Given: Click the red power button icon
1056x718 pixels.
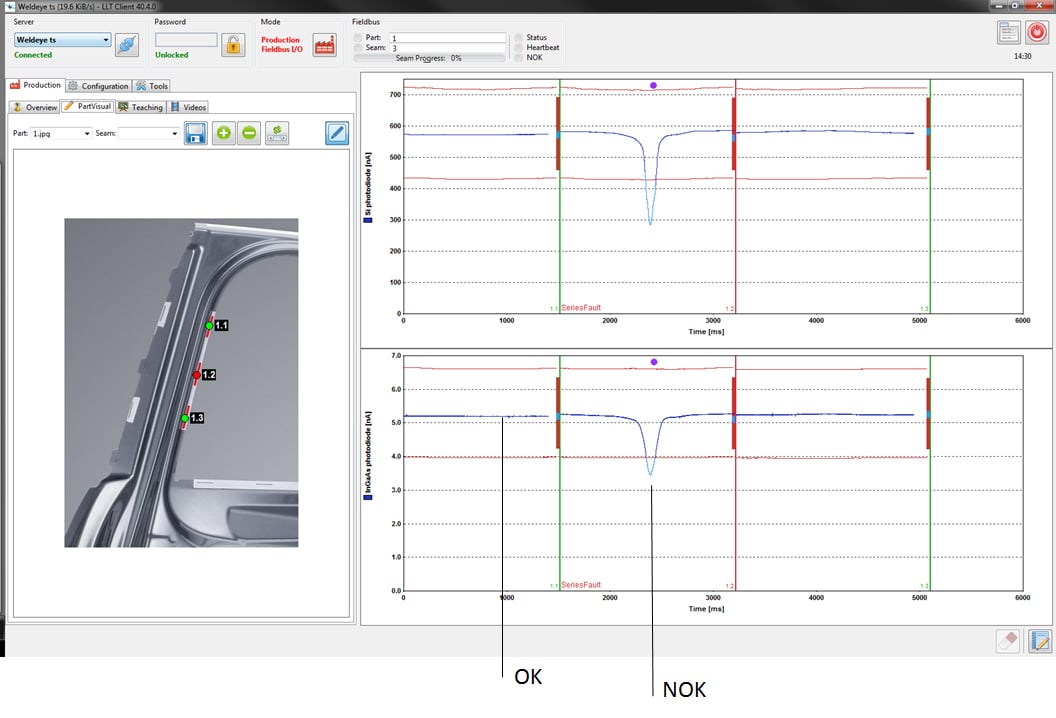Looking at the screenshot, I should 1037,32.
